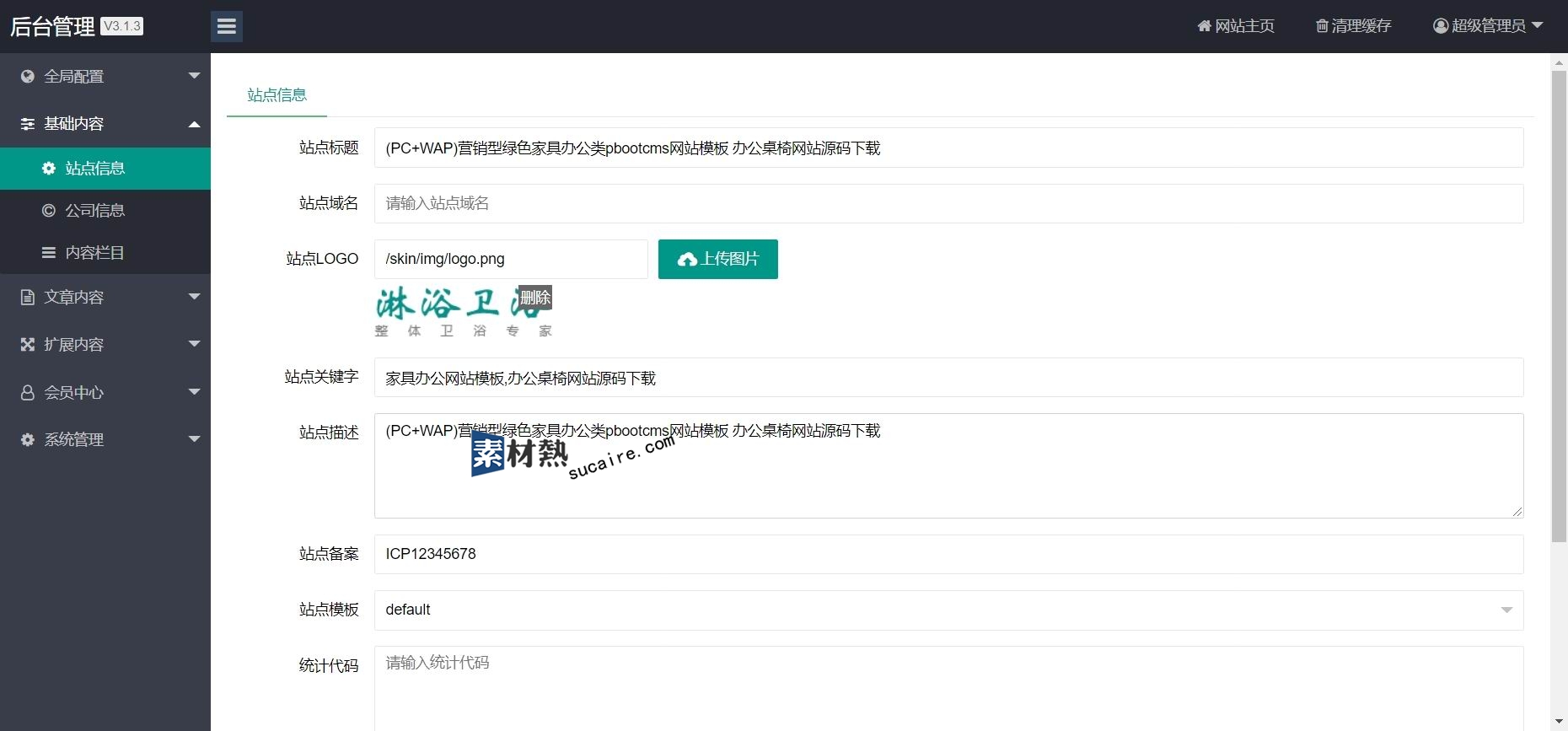The width and height of the screenshot is (1568, 731).
Task: Click the page vertical scrollbar thumb
Action: 1559,306
